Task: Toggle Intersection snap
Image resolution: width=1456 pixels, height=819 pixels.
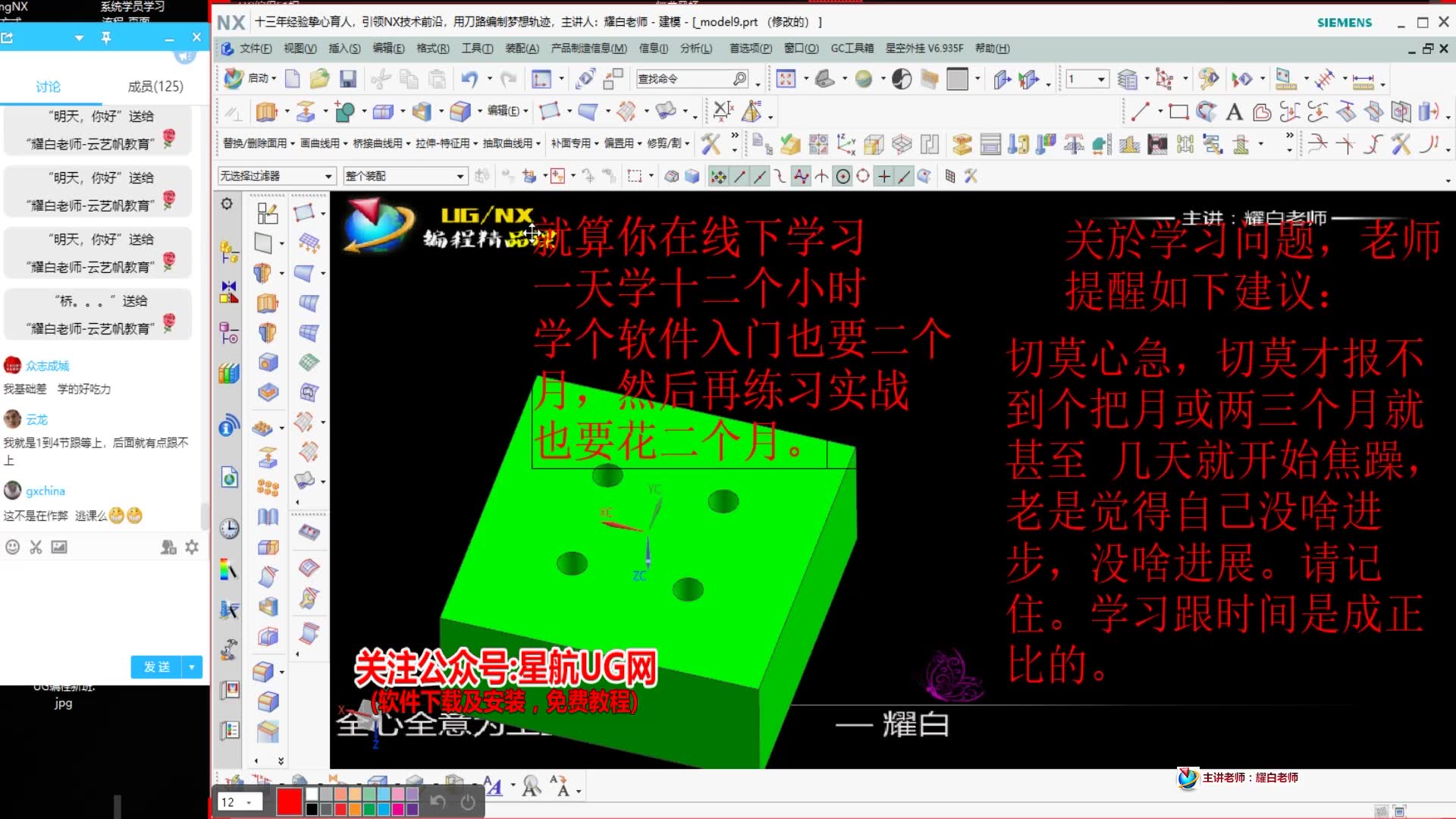Action: [x=821, y=177]
